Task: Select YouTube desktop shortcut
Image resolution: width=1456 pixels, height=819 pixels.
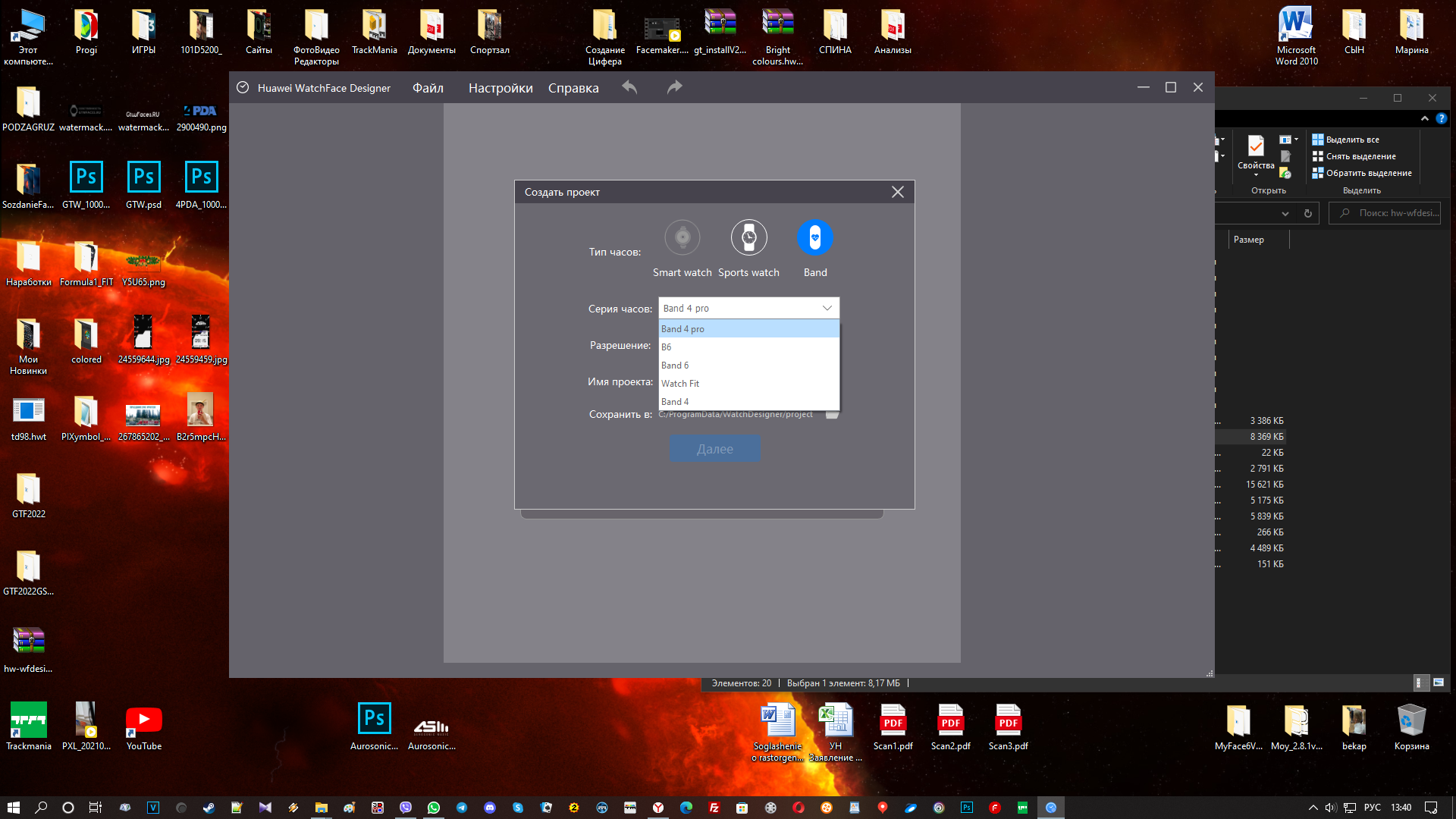Action: pos(144,726)
